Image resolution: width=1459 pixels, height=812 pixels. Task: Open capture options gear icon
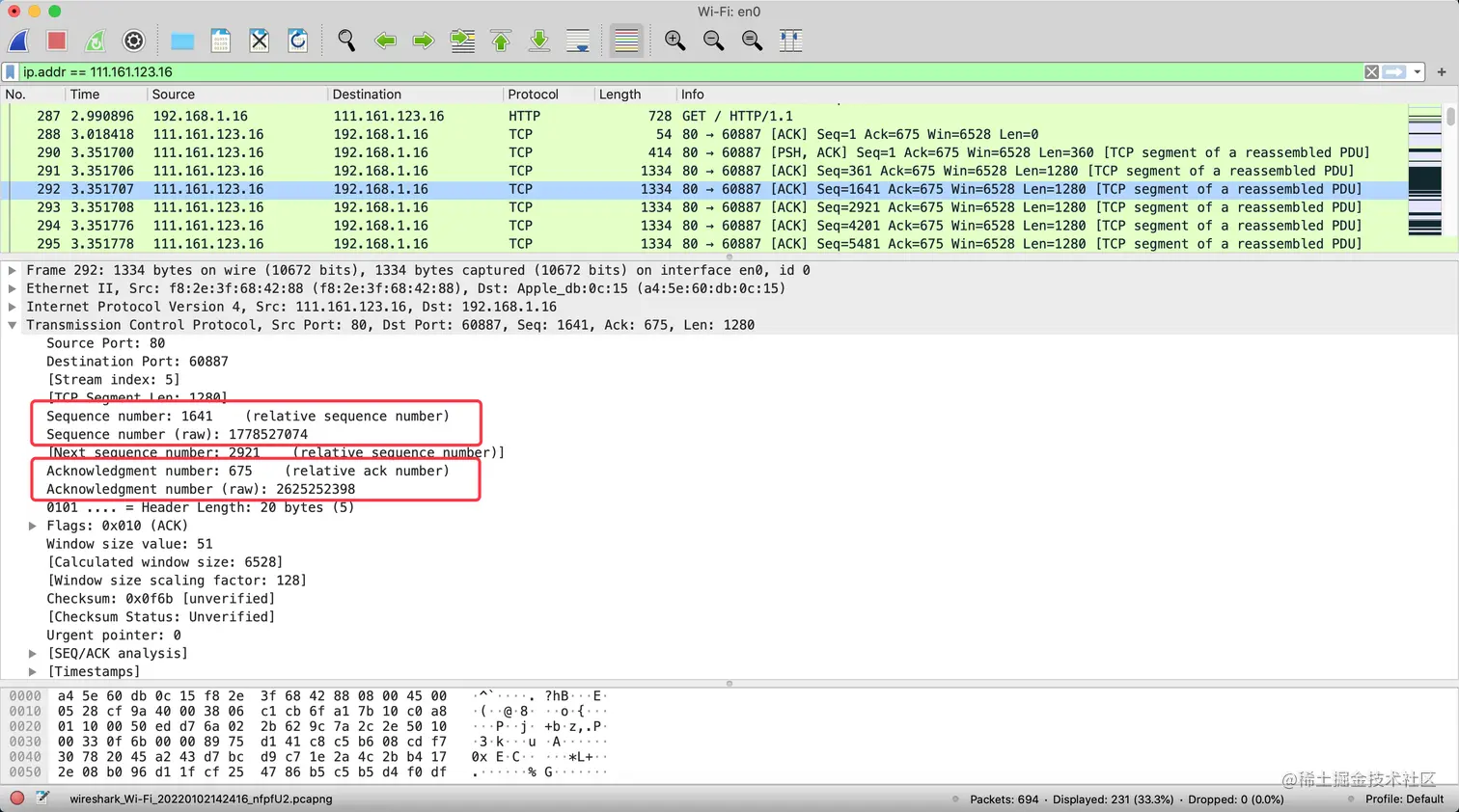(x=134, y=41)
